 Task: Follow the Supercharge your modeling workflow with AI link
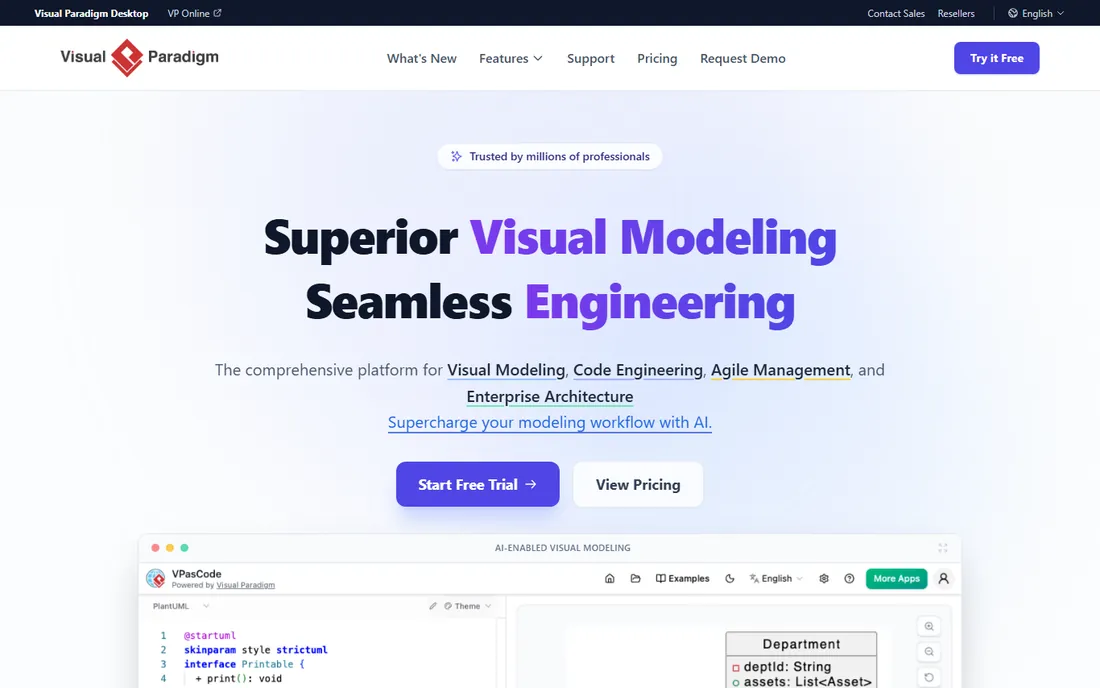tap(550, 422)
